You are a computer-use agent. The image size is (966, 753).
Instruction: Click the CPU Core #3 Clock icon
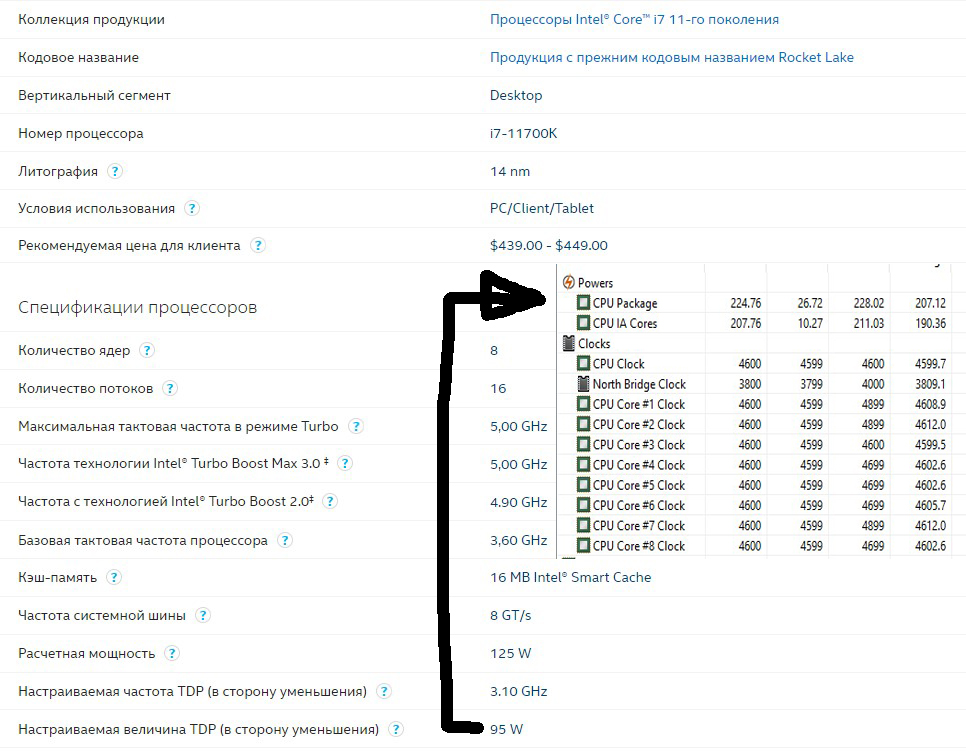[583, 445]
